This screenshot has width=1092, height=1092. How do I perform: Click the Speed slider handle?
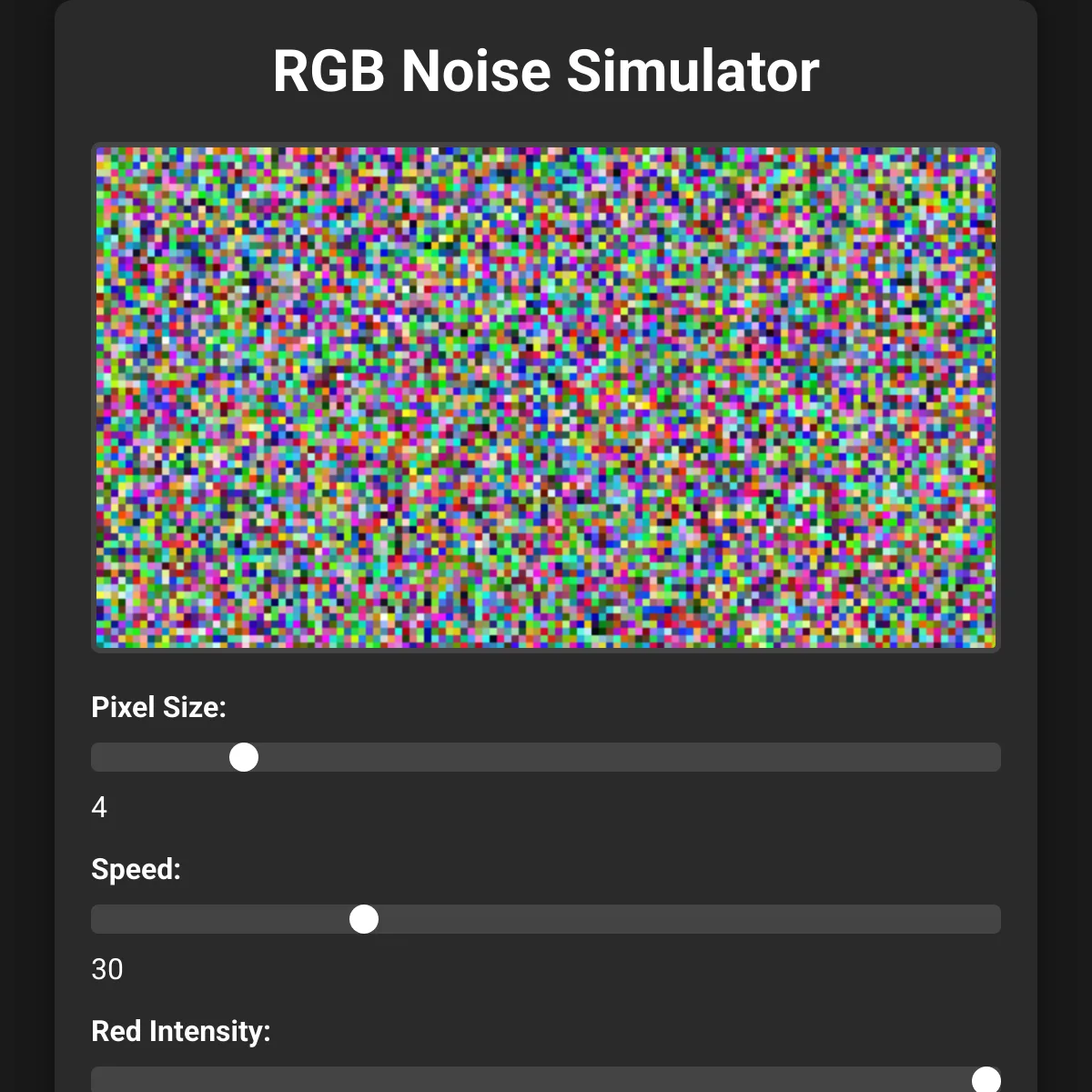click(364, 919)
